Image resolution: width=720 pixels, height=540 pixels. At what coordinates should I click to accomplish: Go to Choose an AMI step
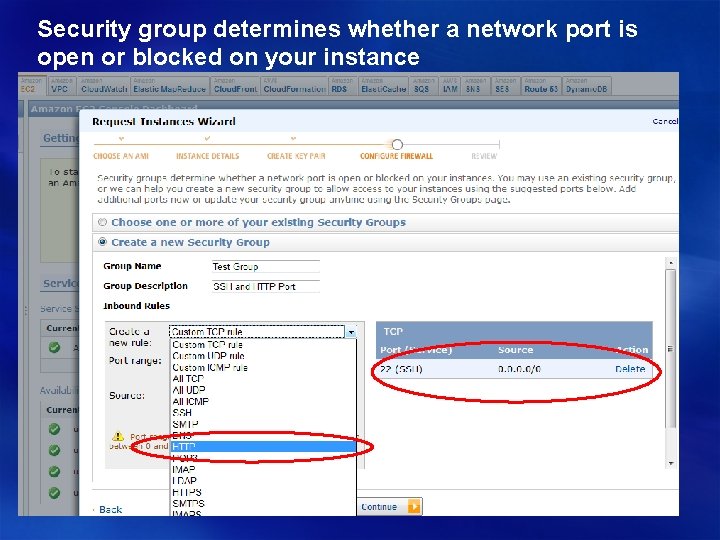121,156
